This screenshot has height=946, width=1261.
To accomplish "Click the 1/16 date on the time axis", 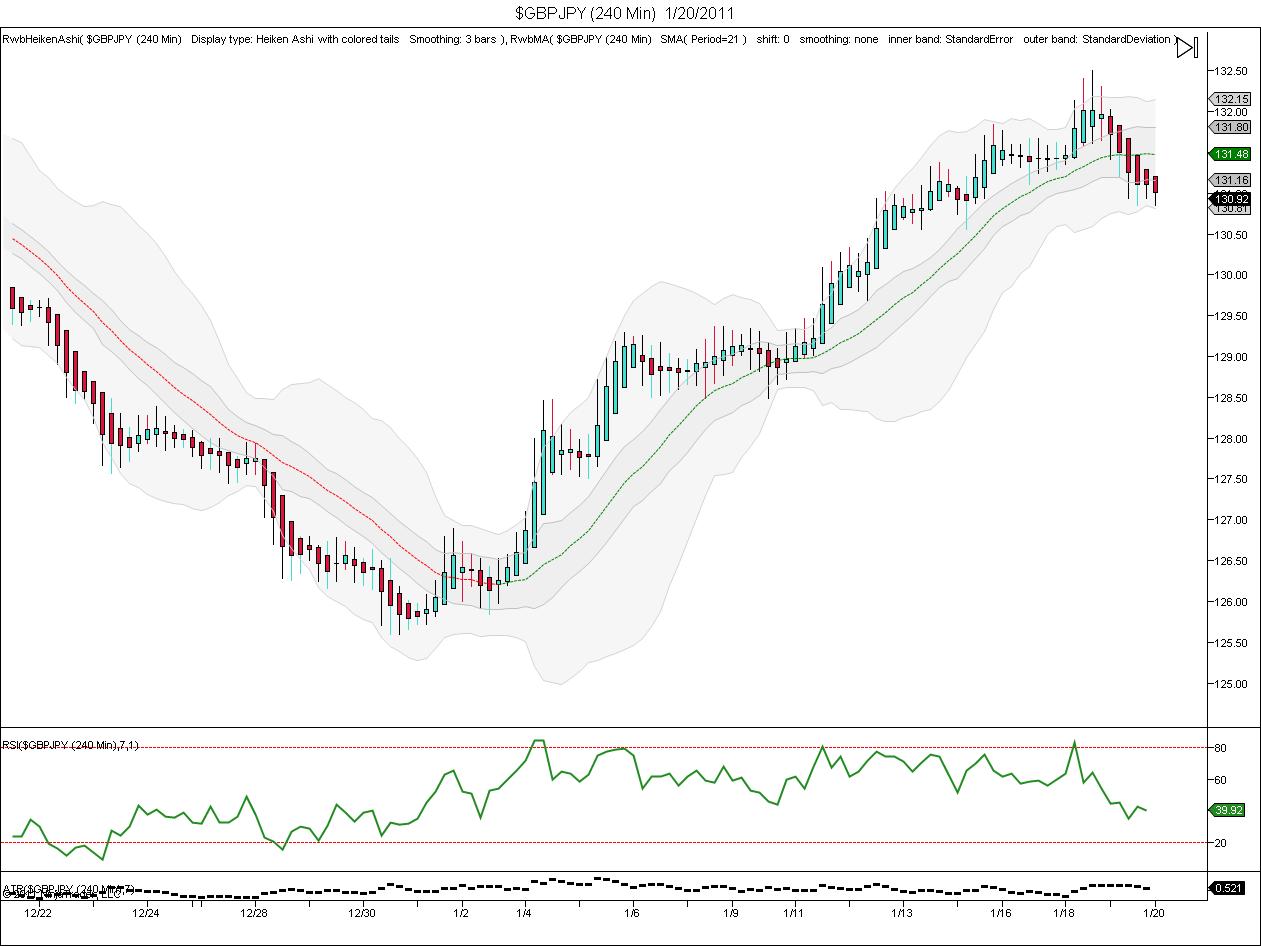I will [1001, 912].
